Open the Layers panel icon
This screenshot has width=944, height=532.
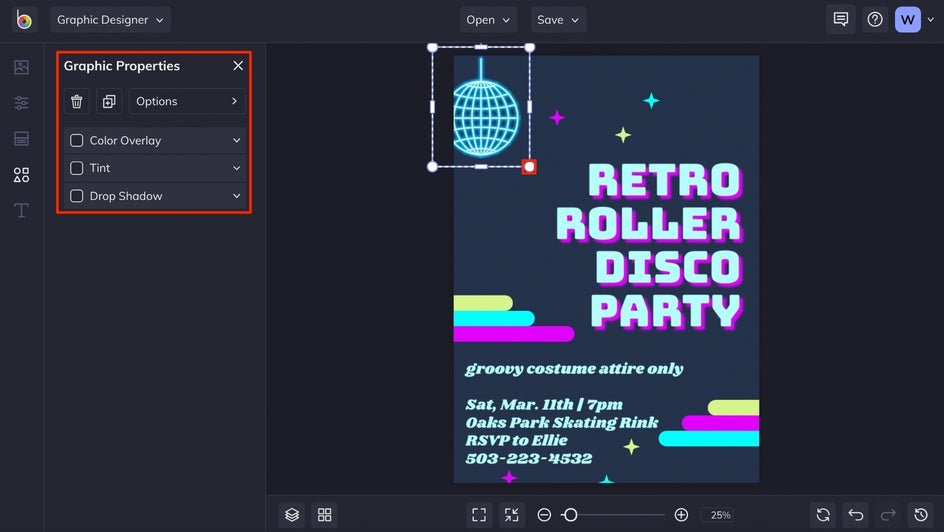tap(292, 515)
